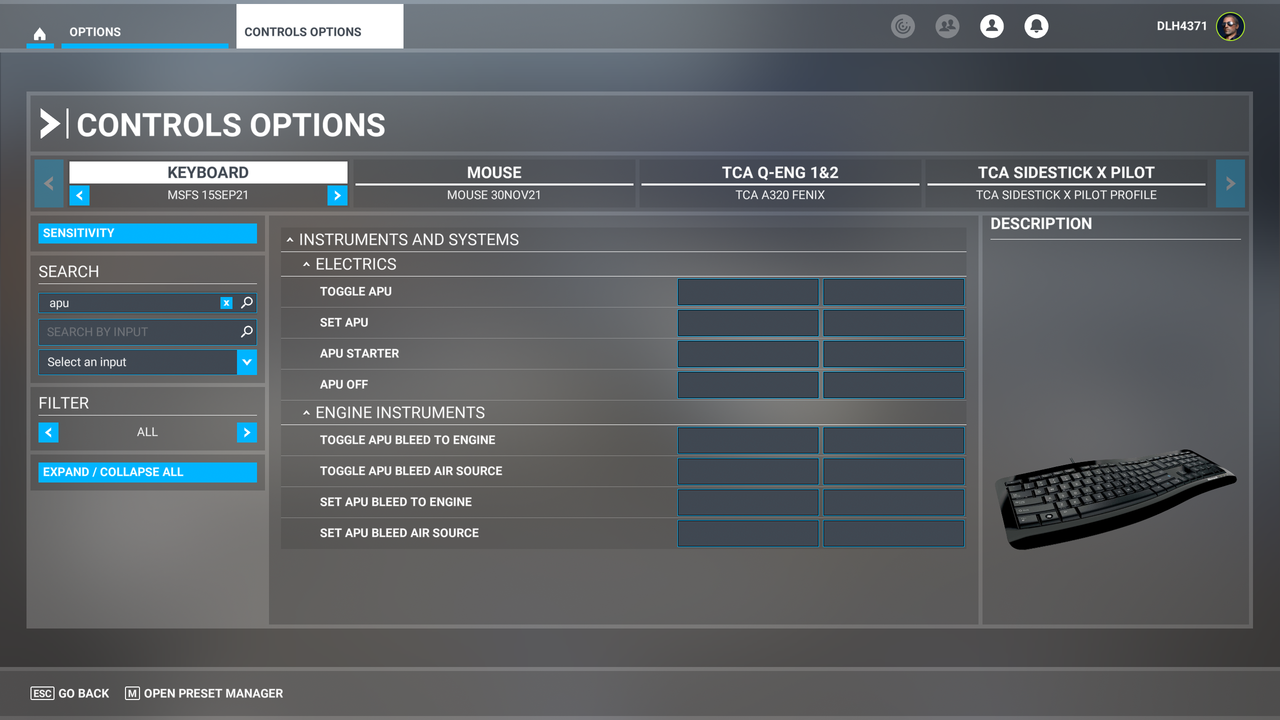Open the OPTIONS menu at top left
Screen dimensions: 1280x720
(94, 31)
